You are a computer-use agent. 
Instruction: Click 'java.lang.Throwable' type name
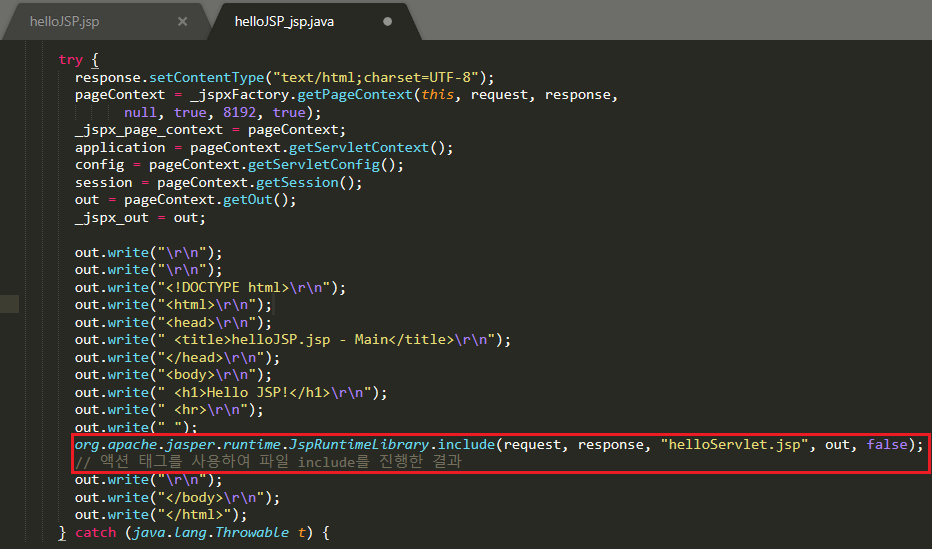point(210,532)
